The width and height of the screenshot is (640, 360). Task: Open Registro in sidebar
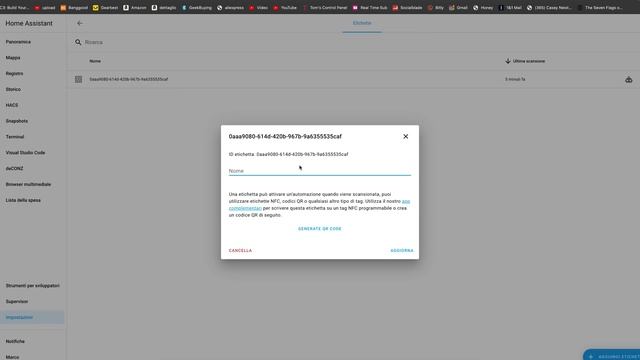click(x=14, y=73)
